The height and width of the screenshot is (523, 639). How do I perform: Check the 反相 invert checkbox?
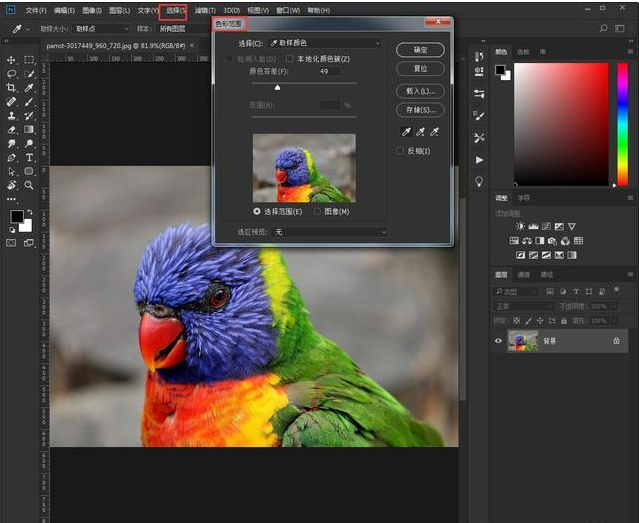(x=400, y=150)
